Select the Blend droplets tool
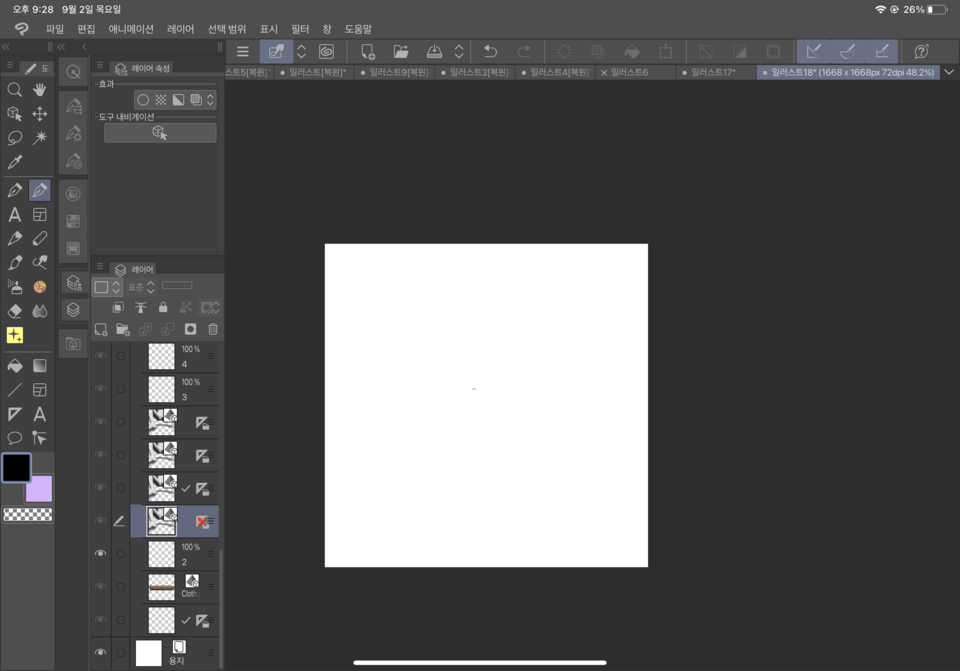960x671 pixels. 40,311
